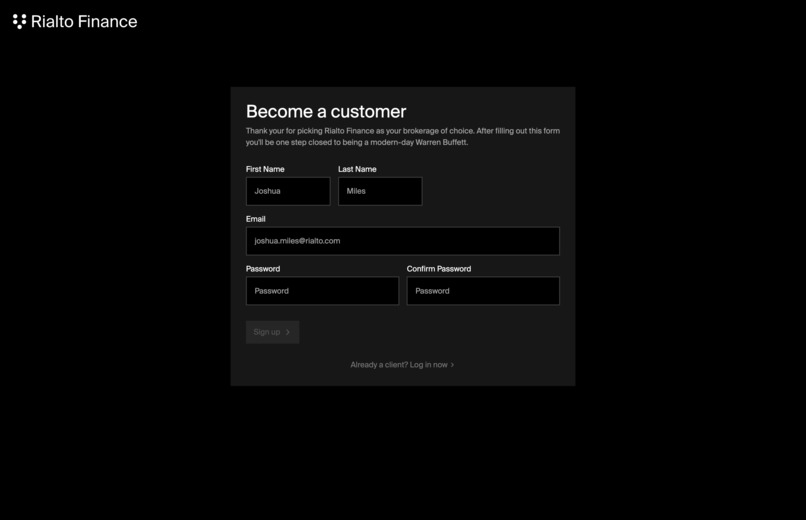Click the 'Become a customer' heading

pyautogui.click(x=326, y=112)
